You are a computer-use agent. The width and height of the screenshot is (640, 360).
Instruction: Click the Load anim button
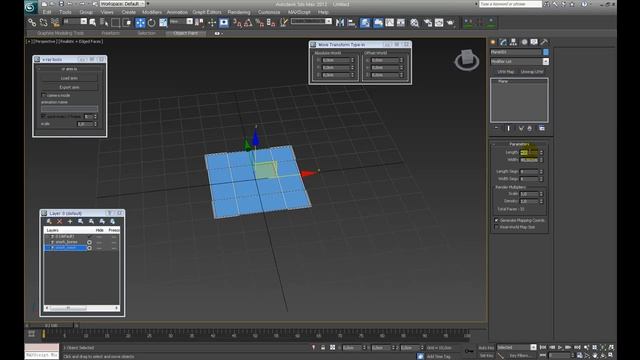click(69, 78)
